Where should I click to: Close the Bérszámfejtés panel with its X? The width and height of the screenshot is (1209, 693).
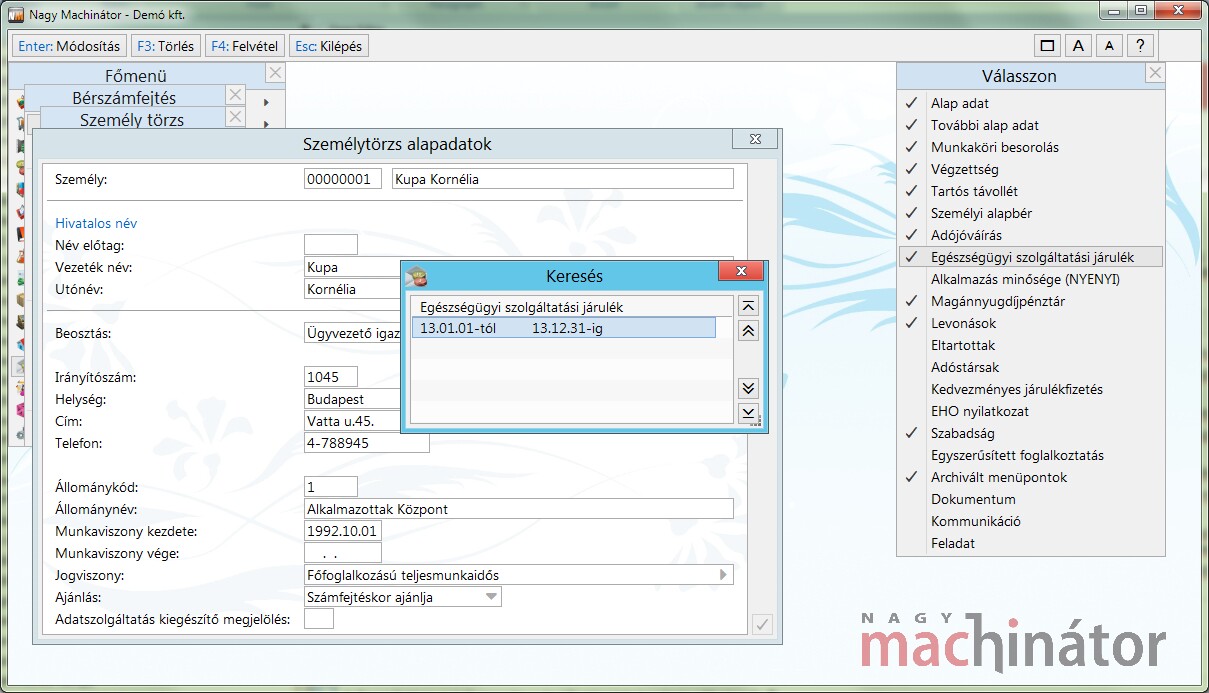235,95
